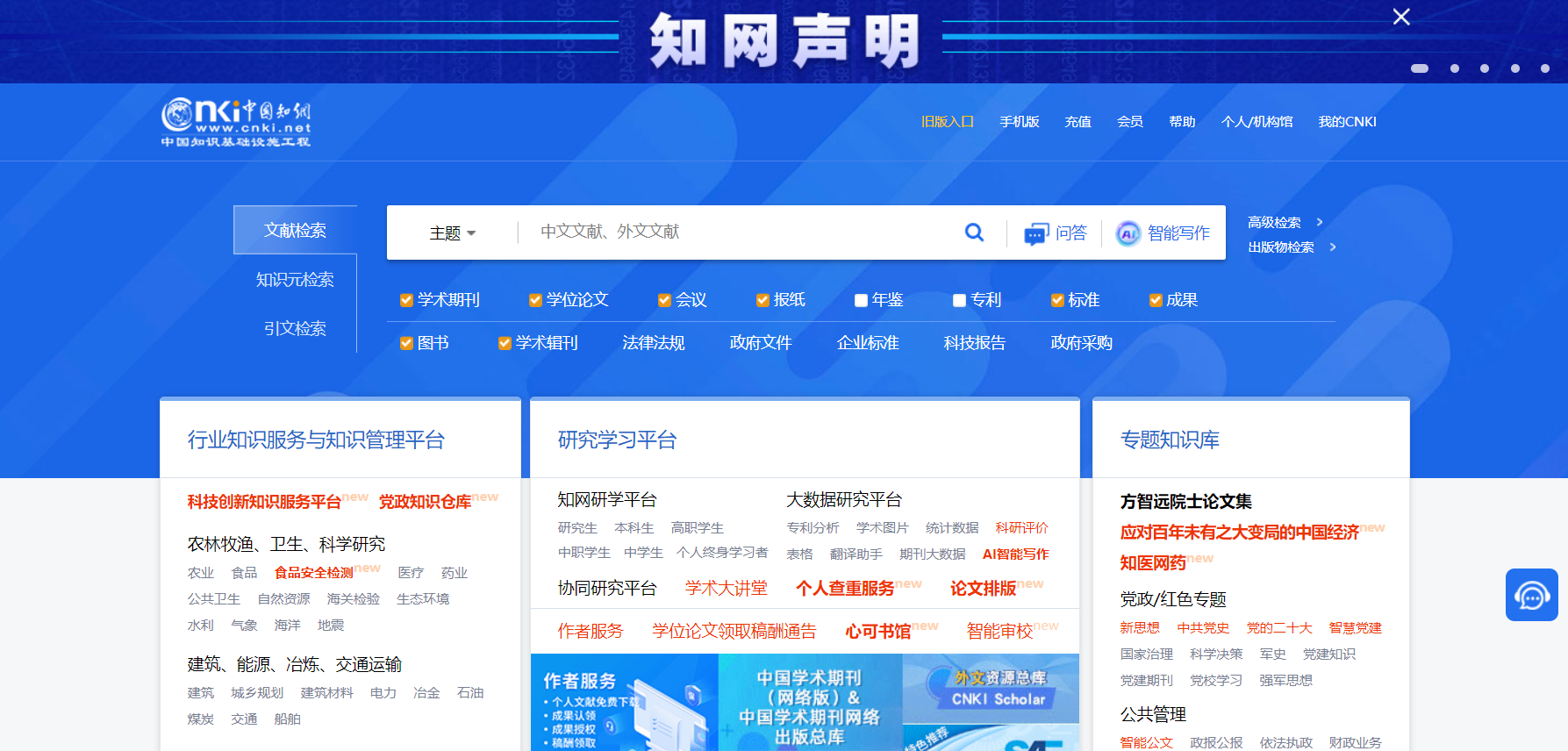Viewport: 1568px width, 751px height.
Task: Open the 心可书馆 link
Action: (x=878, y=632)
